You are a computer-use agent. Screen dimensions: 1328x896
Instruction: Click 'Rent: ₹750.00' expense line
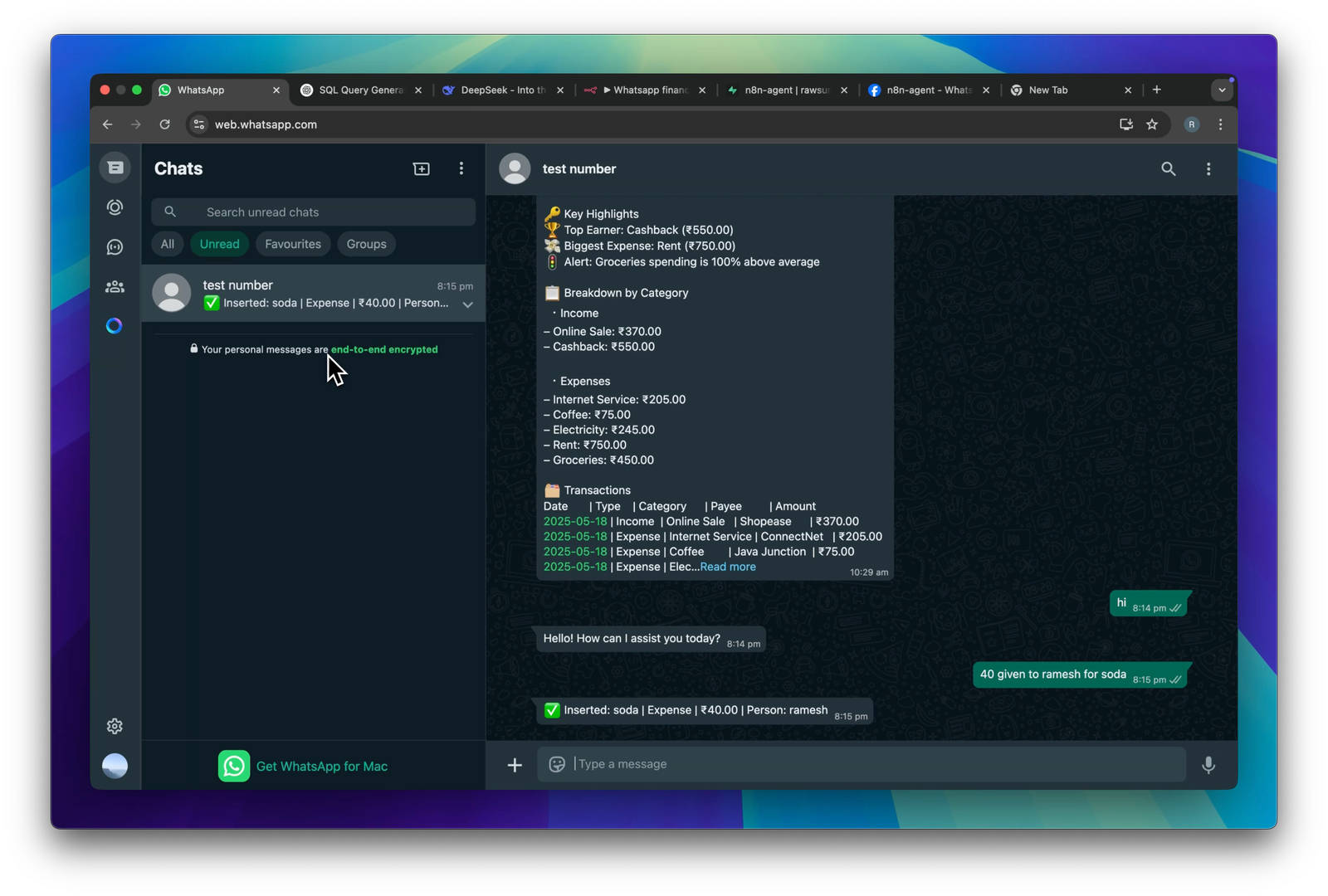coord(584,445)
